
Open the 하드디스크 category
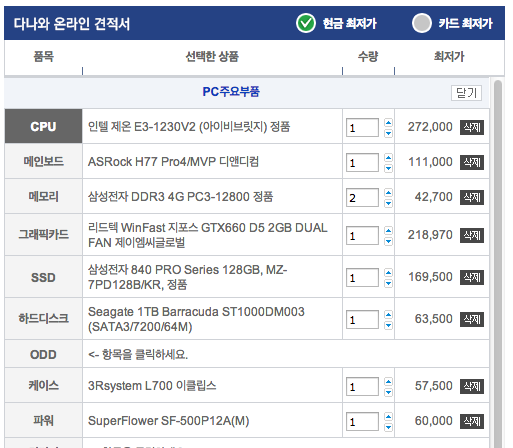[43, 319]
